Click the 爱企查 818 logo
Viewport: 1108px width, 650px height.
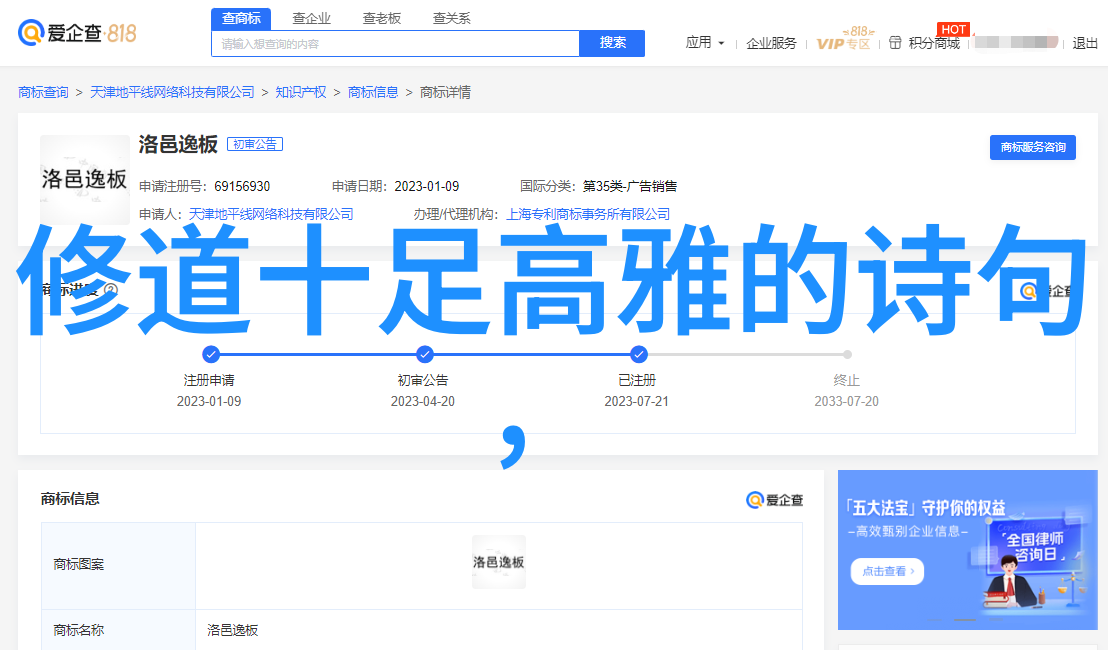click(77, 32)
